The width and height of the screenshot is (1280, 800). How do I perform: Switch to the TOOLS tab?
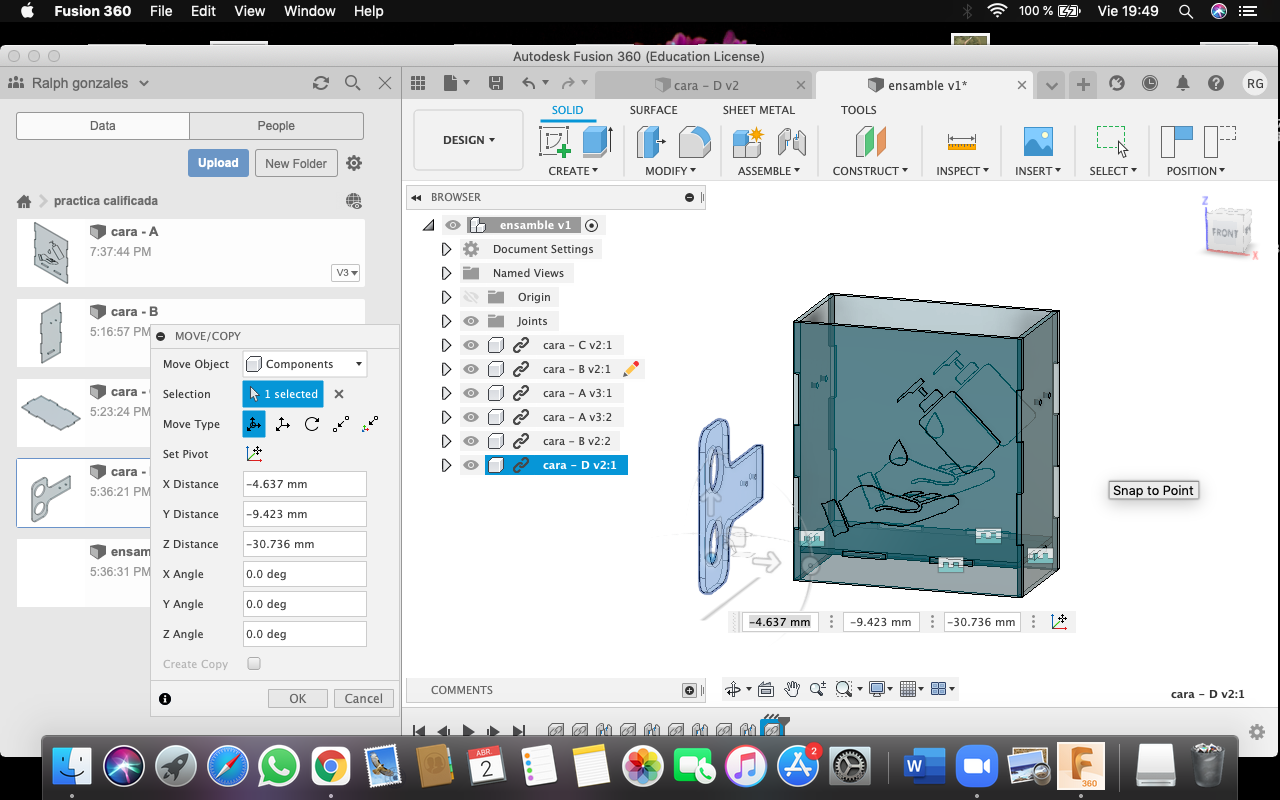coord(858,110)
